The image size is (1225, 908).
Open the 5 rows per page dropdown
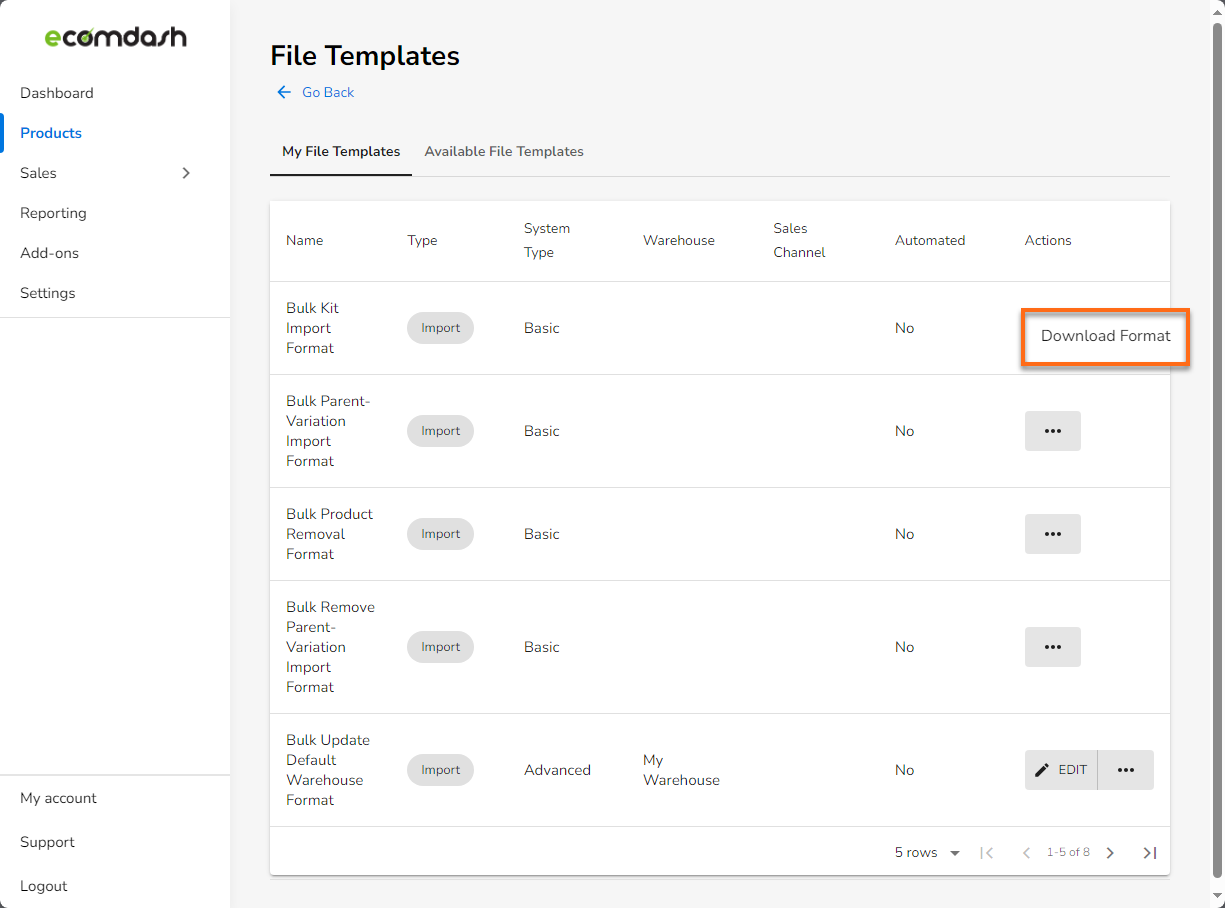point(926,852)
